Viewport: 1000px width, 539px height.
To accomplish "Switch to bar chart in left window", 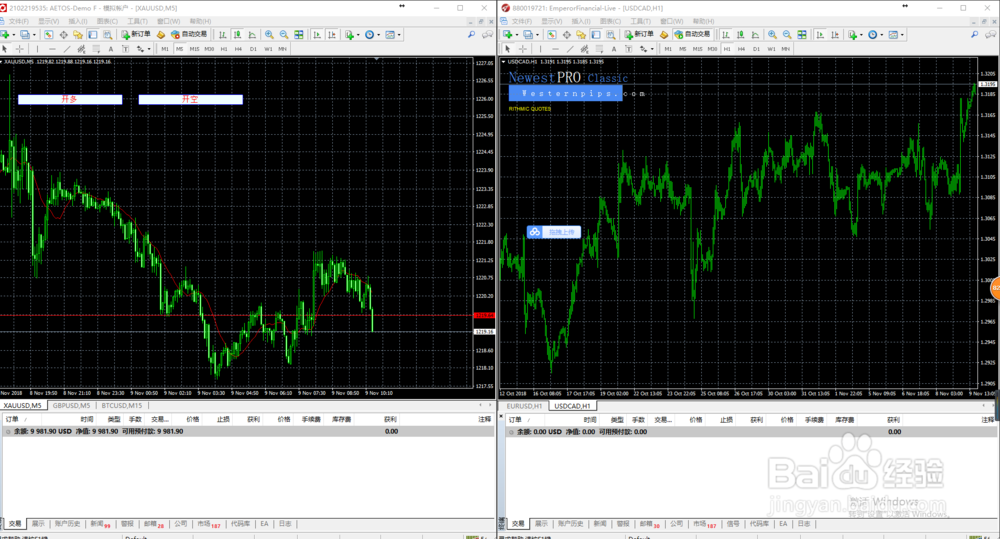I will [223, 34].
